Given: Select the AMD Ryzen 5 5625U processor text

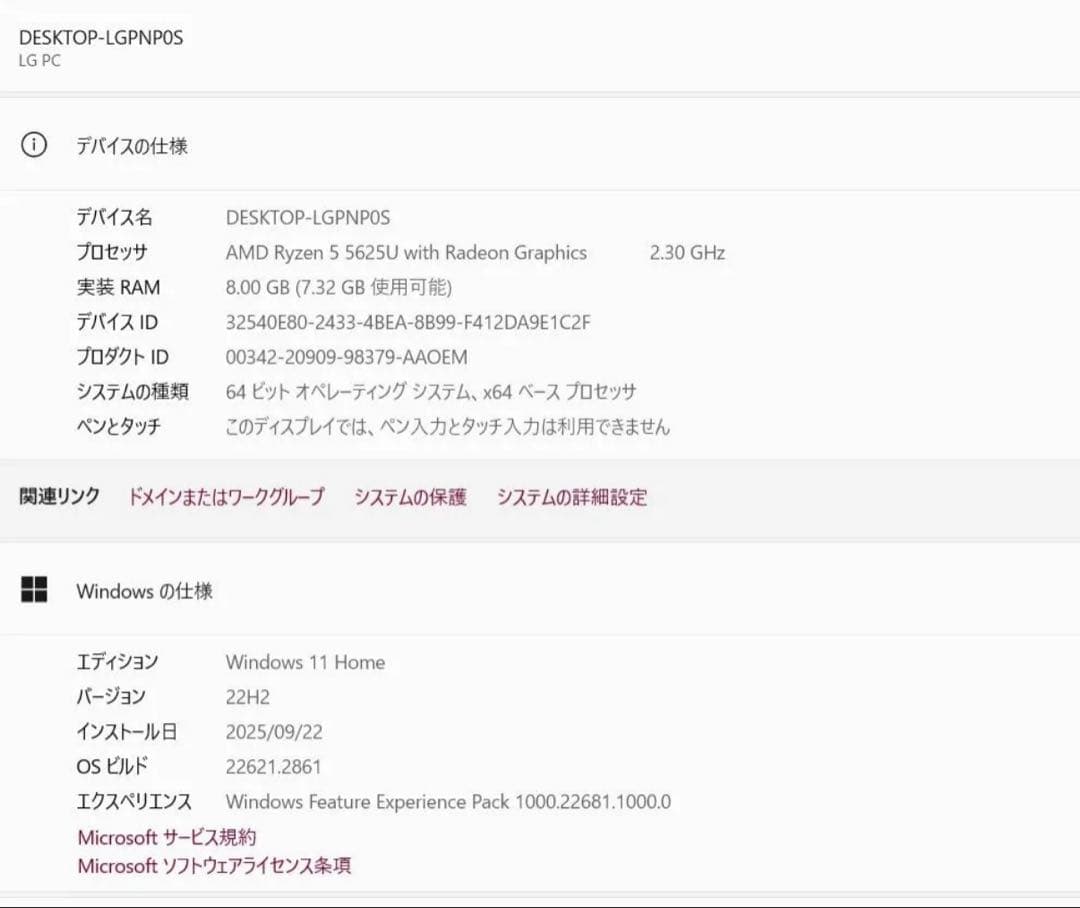Looking at the screenshot, I should click(x=405, y=252).
